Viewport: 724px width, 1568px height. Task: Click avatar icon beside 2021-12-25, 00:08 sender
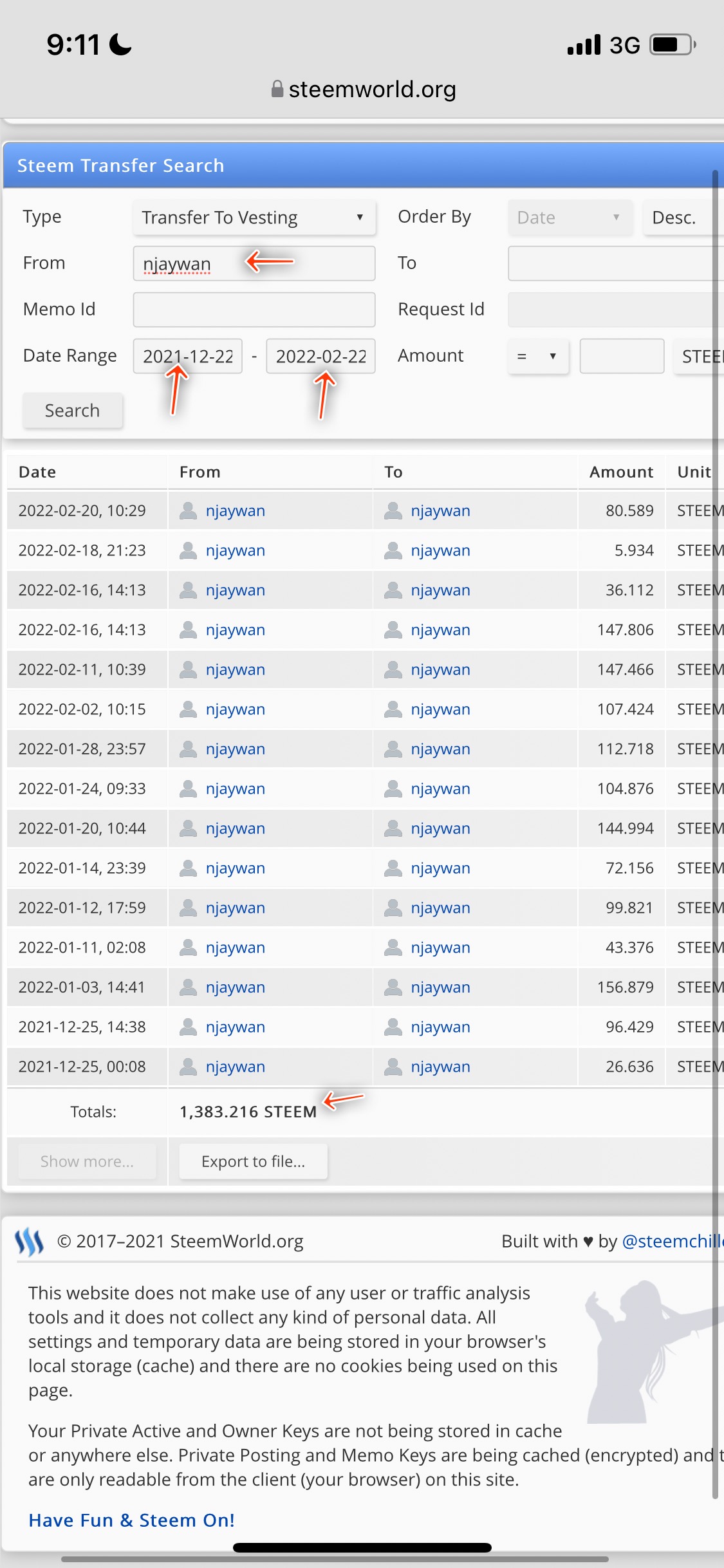(x=188, y=1067)
